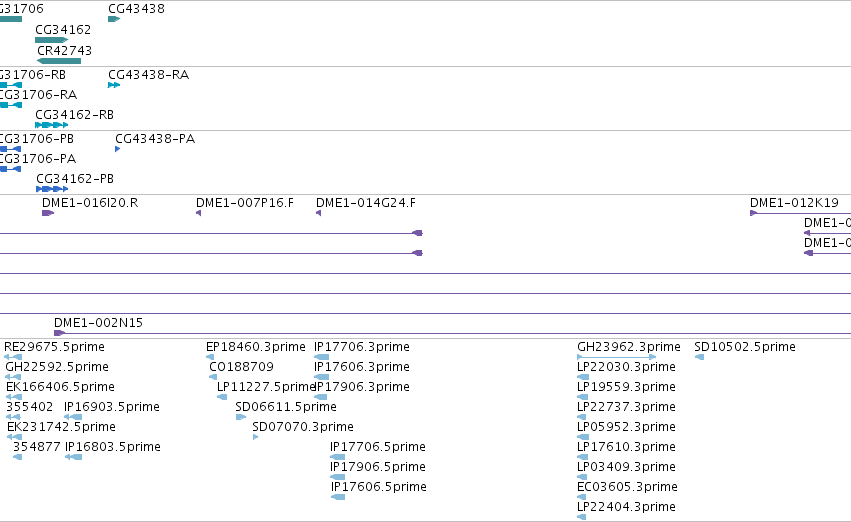Click the CG34162 gene bar
Image resolution: width=851 pixels, height=522 pixels.
click(52, 40)
